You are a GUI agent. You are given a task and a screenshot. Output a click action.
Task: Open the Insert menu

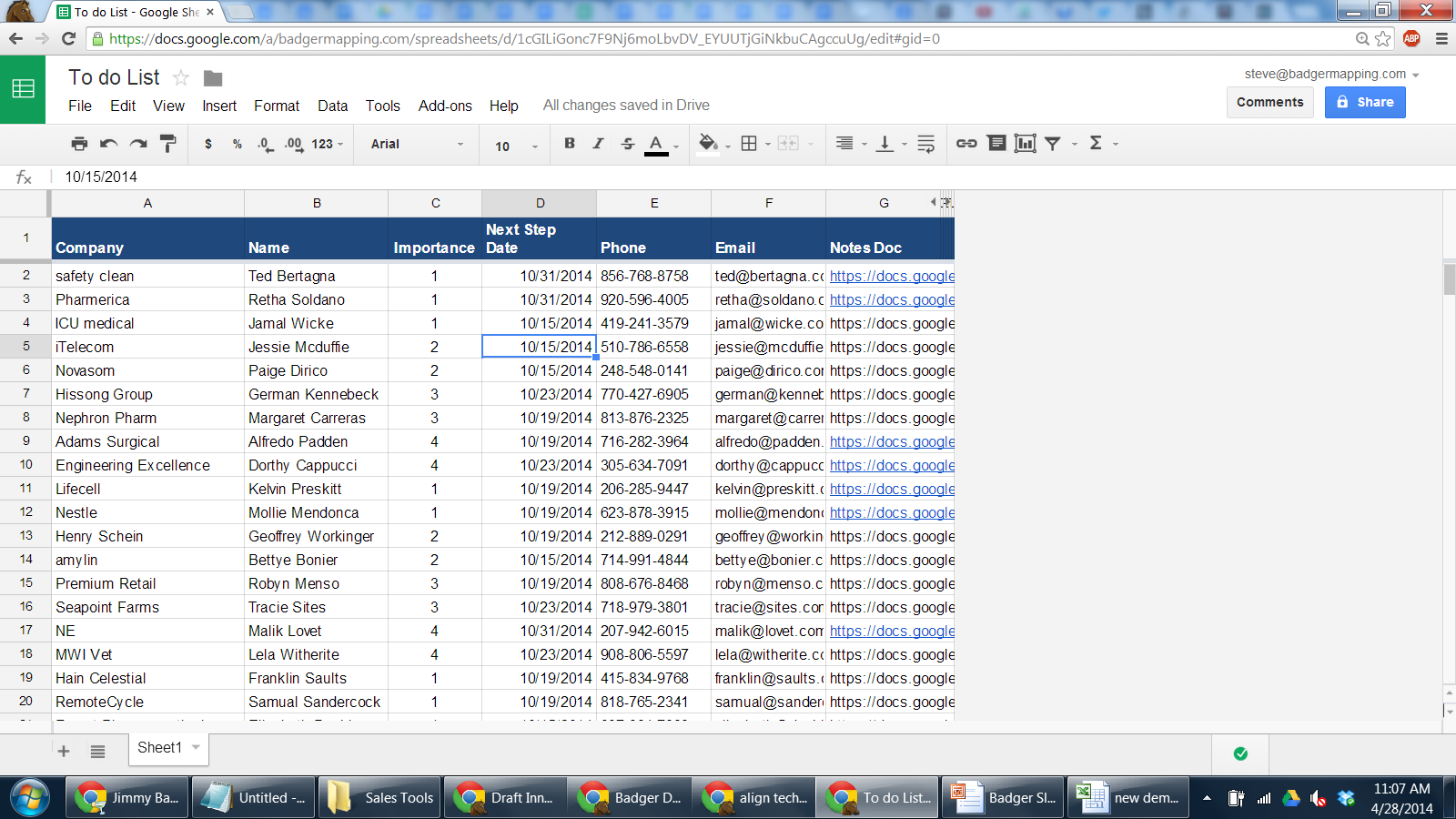(x=219, y=106)
